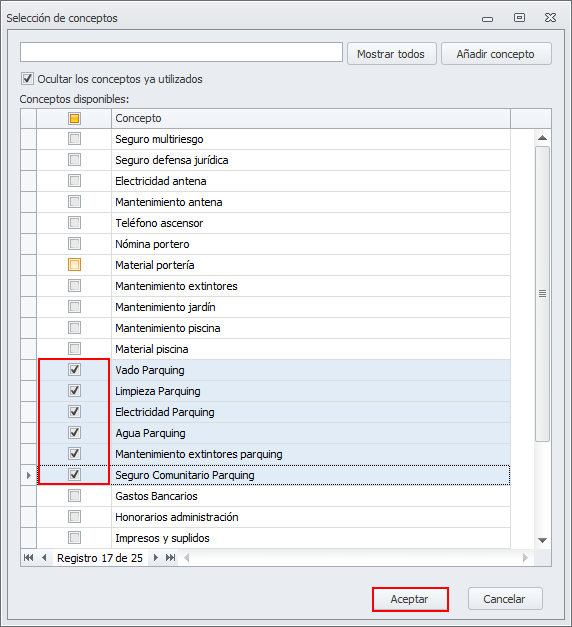Select the Nómina portero row text
The image size is (572, 627).
[152, 244]
